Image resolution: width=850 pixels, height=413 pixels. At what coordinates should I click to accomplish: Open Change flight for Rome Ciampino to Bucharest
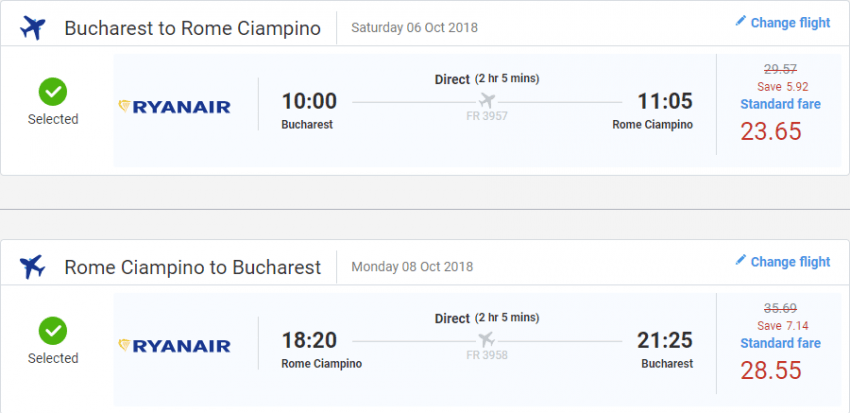tap(790, 262)
